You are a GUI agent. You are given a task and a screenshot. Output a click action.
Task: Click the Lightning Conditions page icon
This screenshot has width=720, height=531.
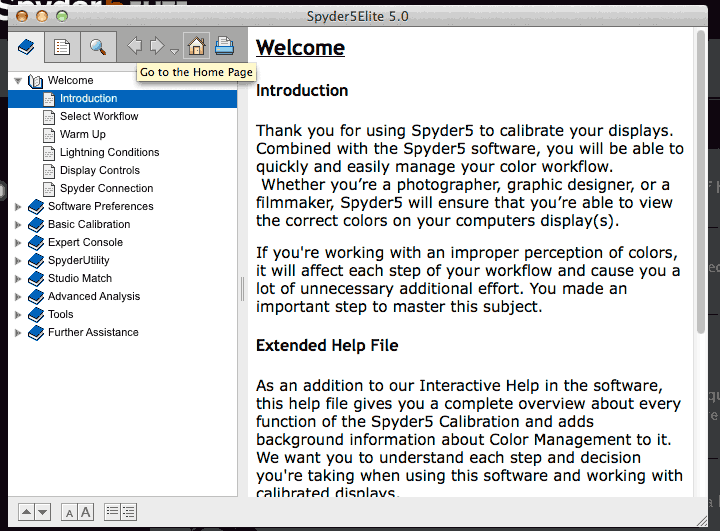point(49,153)
